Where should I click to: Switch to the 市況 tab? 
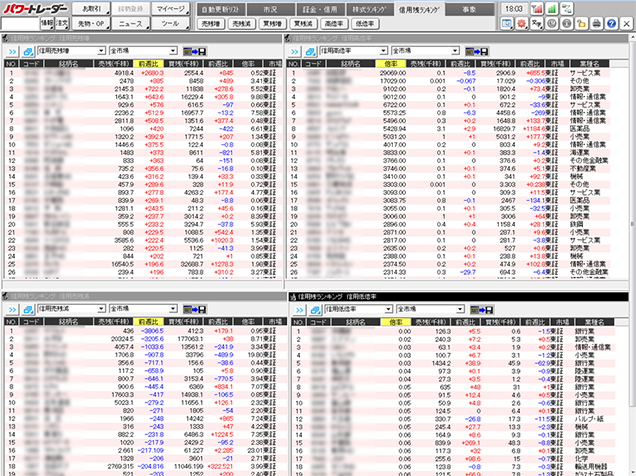(x=269, y=7)
